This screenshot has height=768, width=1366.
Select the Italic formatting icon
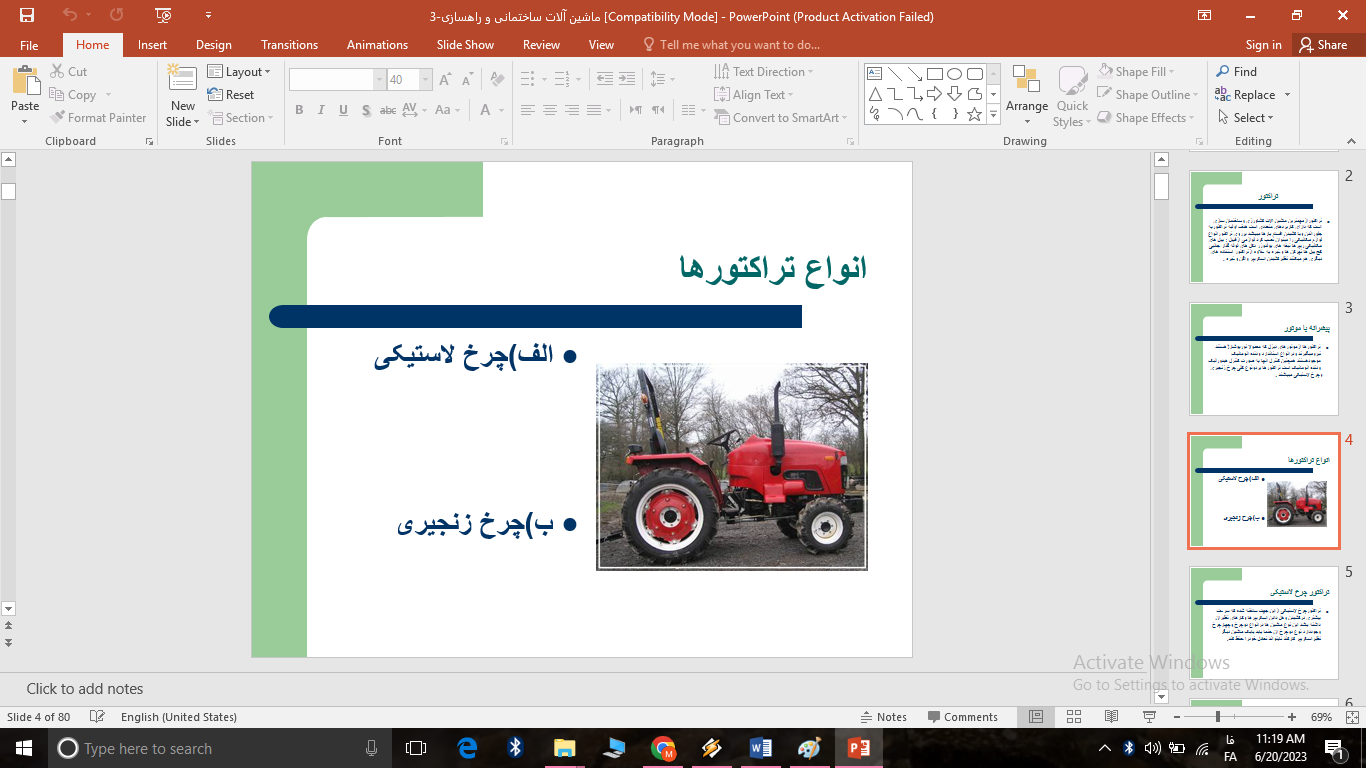(x=320, y=110)
